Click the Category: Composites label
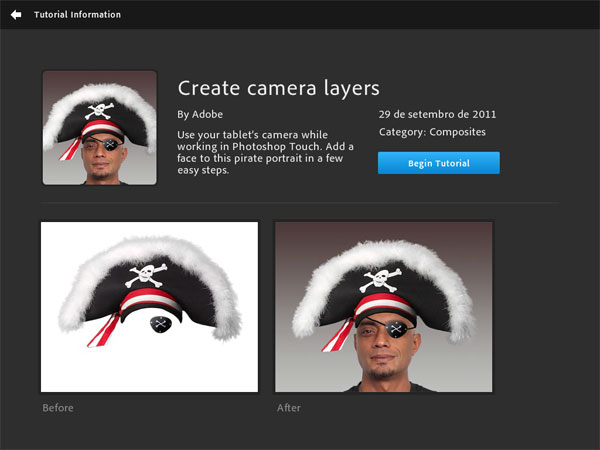600x450 pixels. point(432,132)
